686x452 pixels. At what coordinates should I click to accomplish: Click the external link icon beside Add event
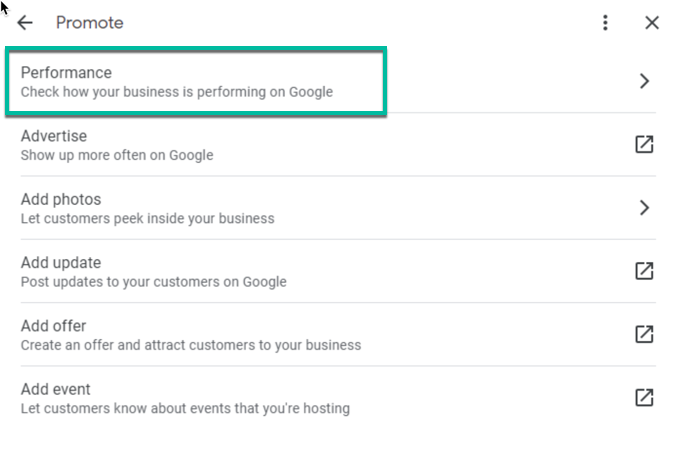coord(644,397)
